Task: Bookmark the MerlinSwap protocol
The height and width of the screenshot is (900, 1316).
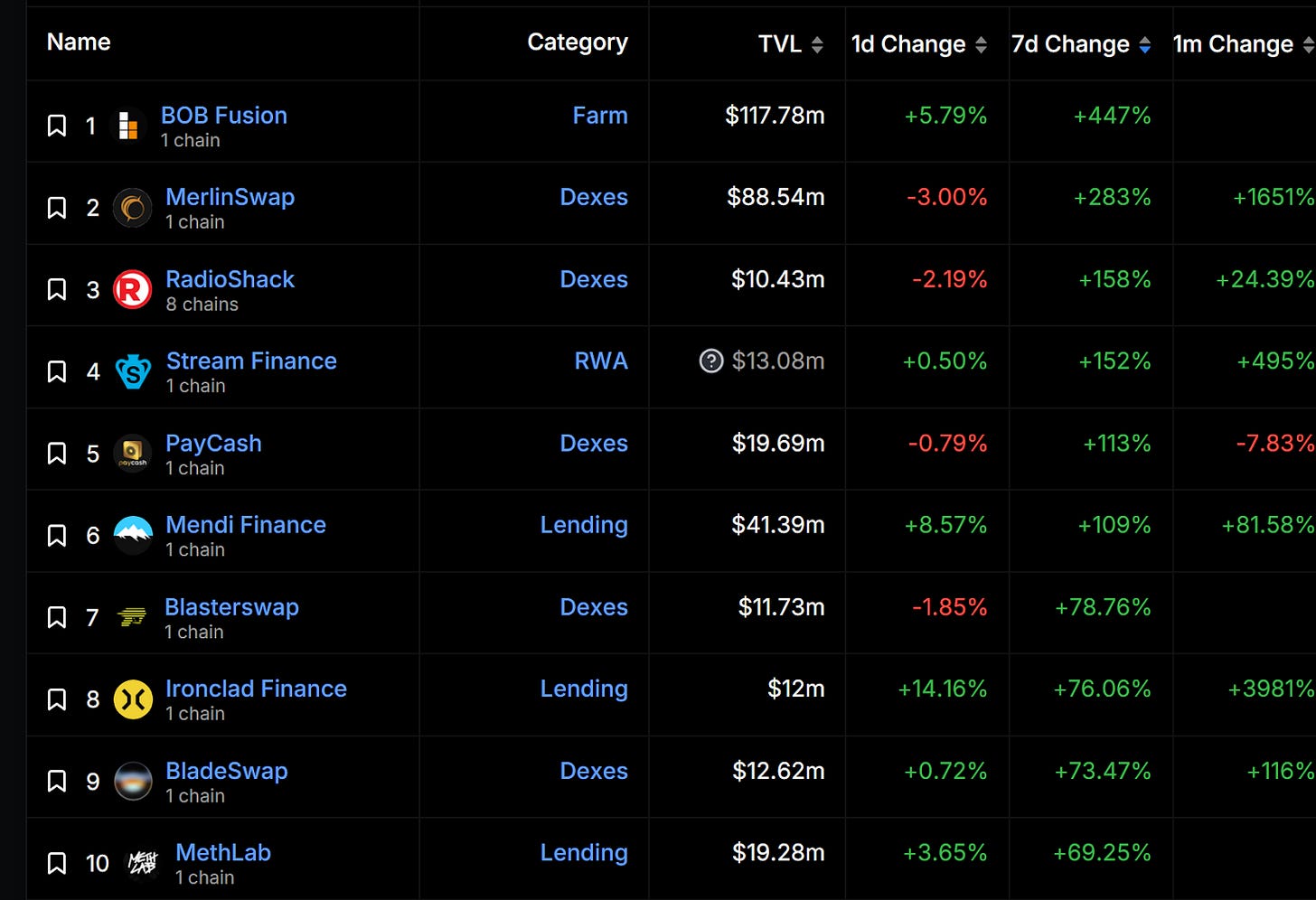Action: [56, 208]
